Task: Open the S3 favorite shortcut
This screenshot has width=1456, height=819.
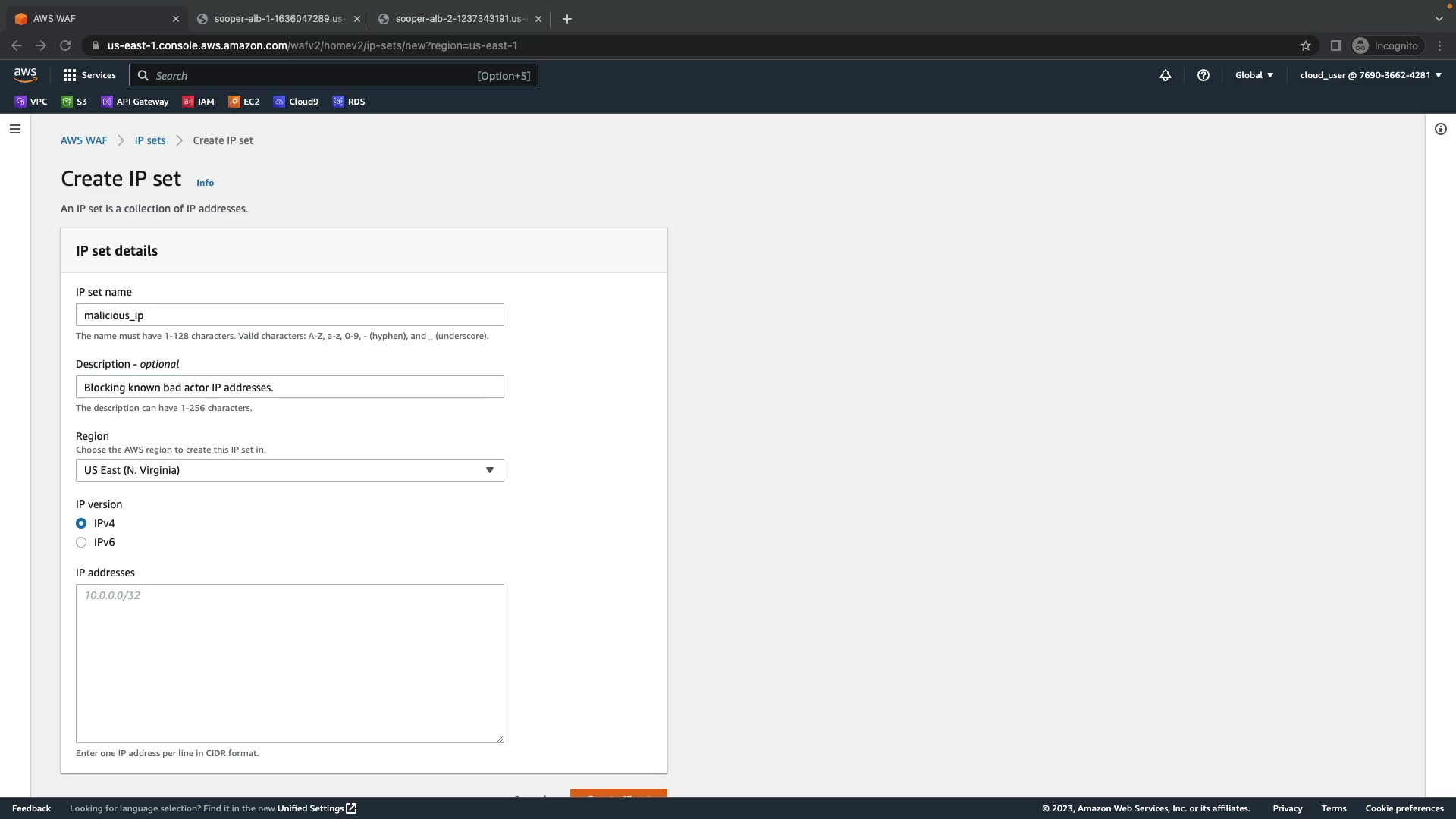Action: (x=74, y=102)
